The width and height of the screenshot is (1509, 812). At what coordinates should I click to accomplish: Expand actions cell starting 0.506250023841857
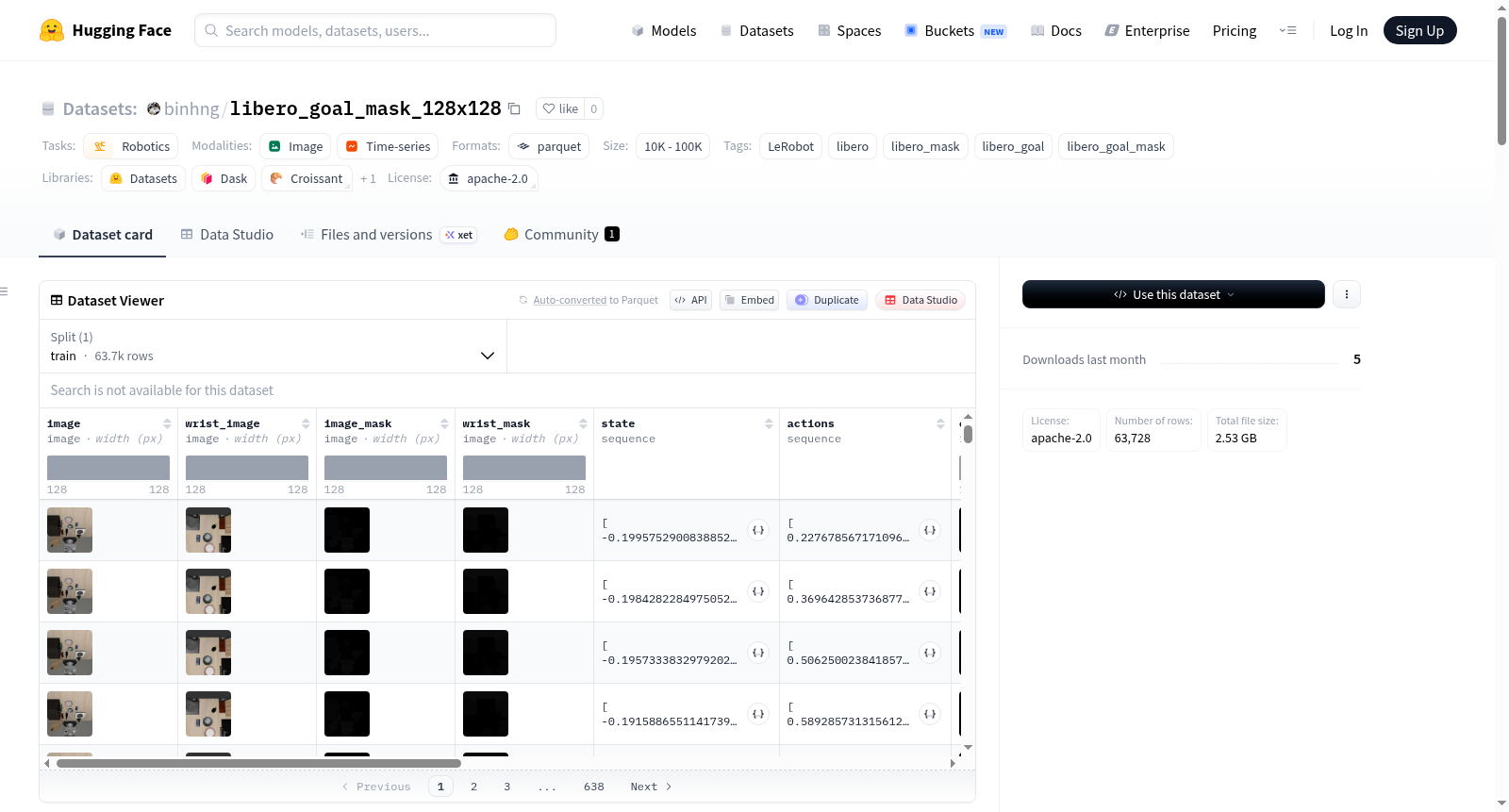pyautogui.click(x=930, y=653)
